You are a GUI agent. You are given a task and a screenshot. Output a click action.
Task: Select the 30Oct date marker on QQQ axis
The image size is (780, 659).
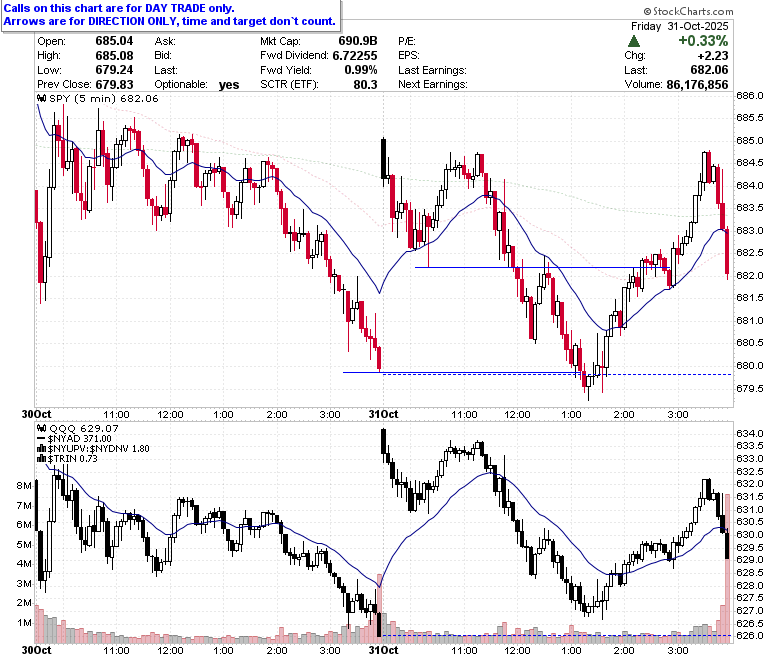pos(36,650)
